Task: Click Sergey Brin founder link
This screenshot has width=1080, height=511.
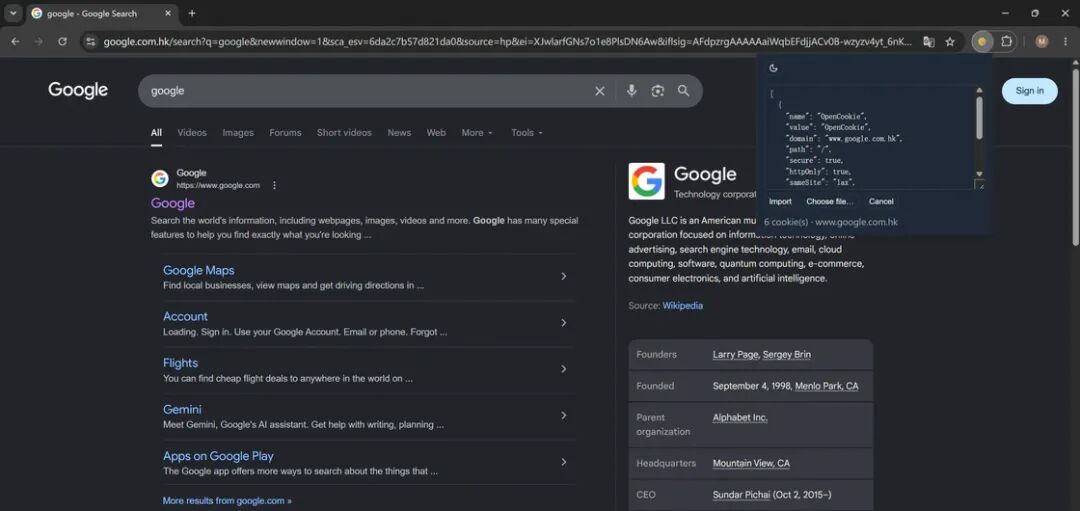Action: coord(787,355)
